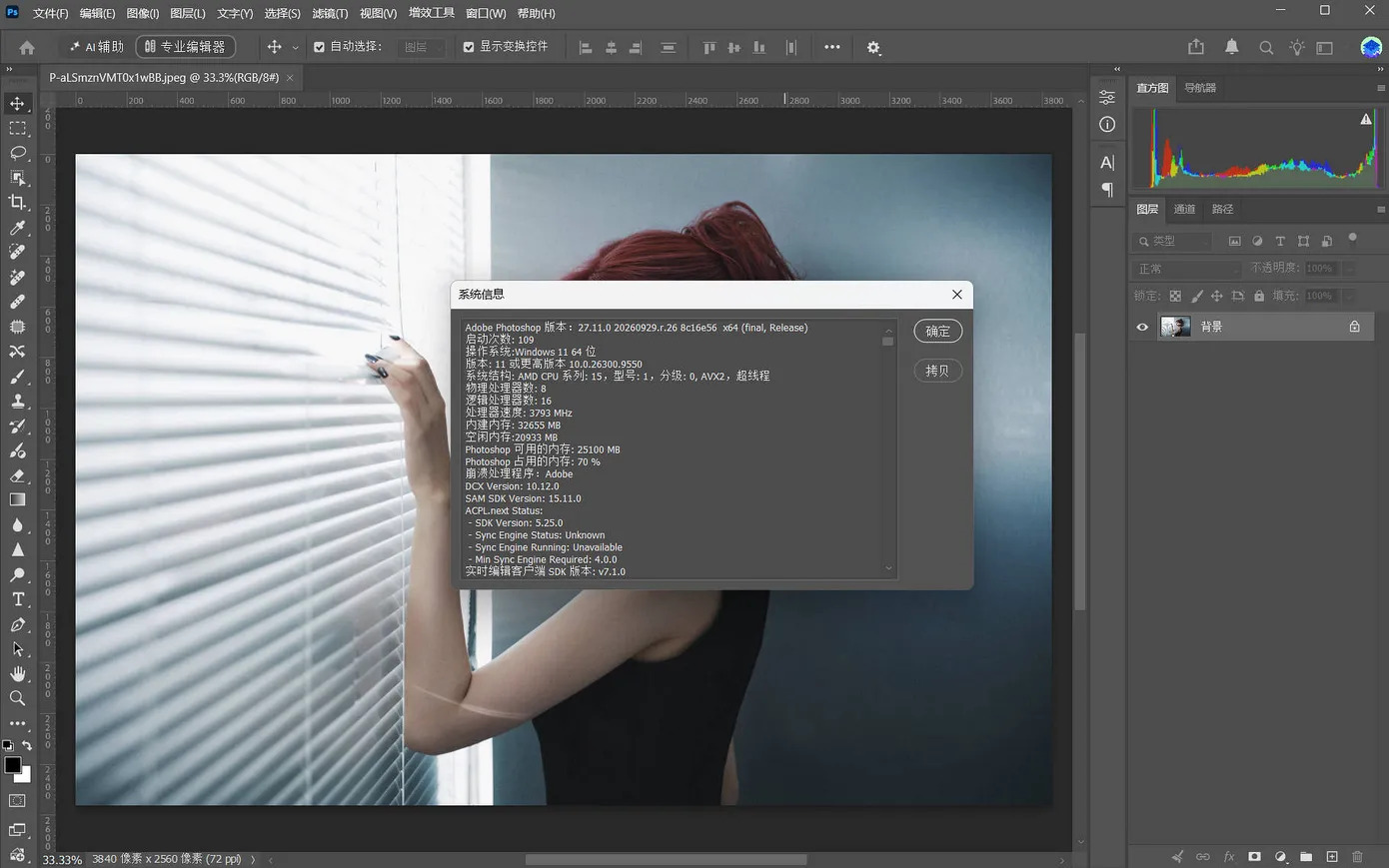Select the Gradient tool
This screenshot has height=868, width=1389.
[x=17, y=499]
